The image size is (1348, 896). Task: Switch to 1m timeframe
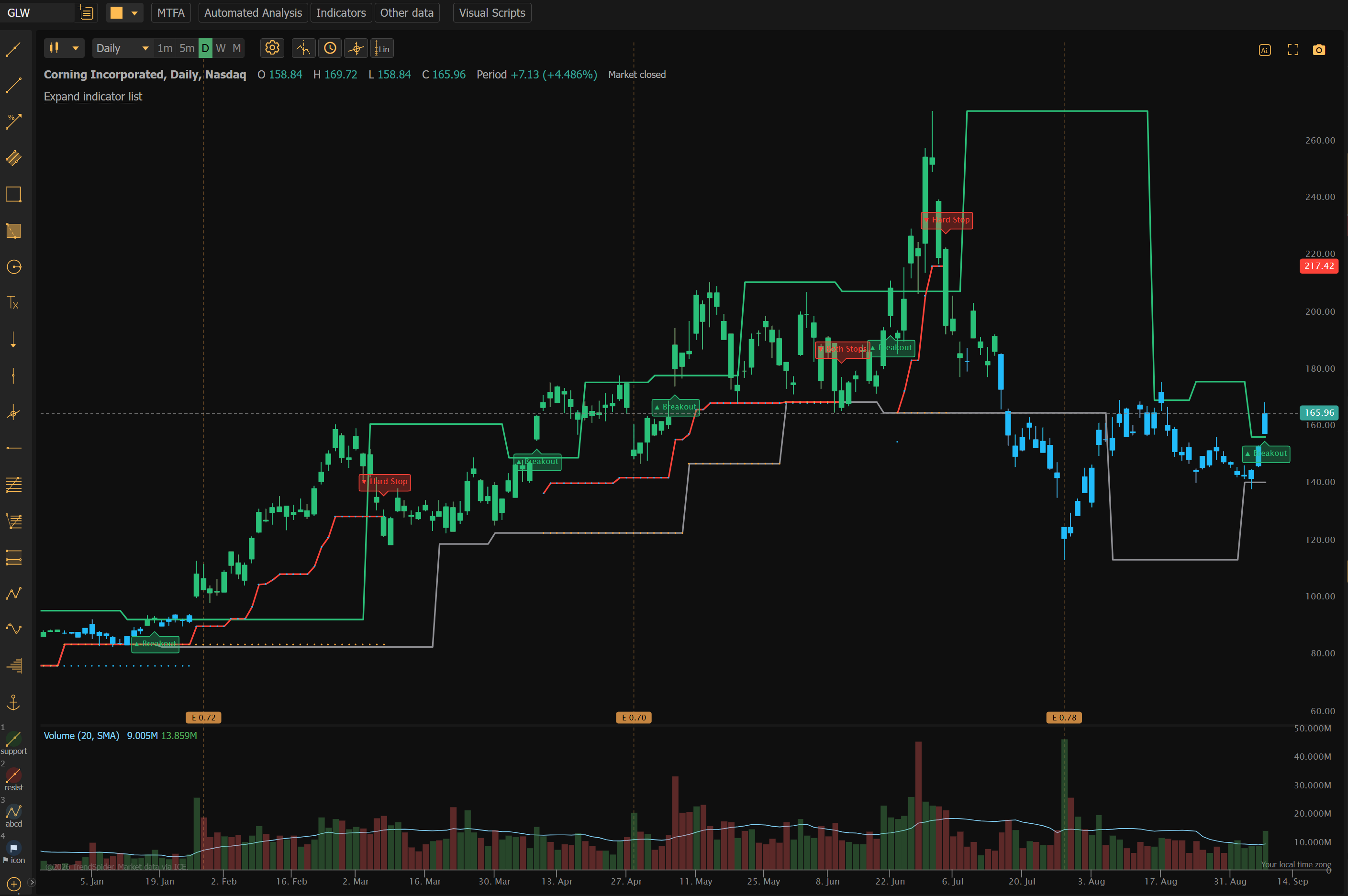[165, 48]
